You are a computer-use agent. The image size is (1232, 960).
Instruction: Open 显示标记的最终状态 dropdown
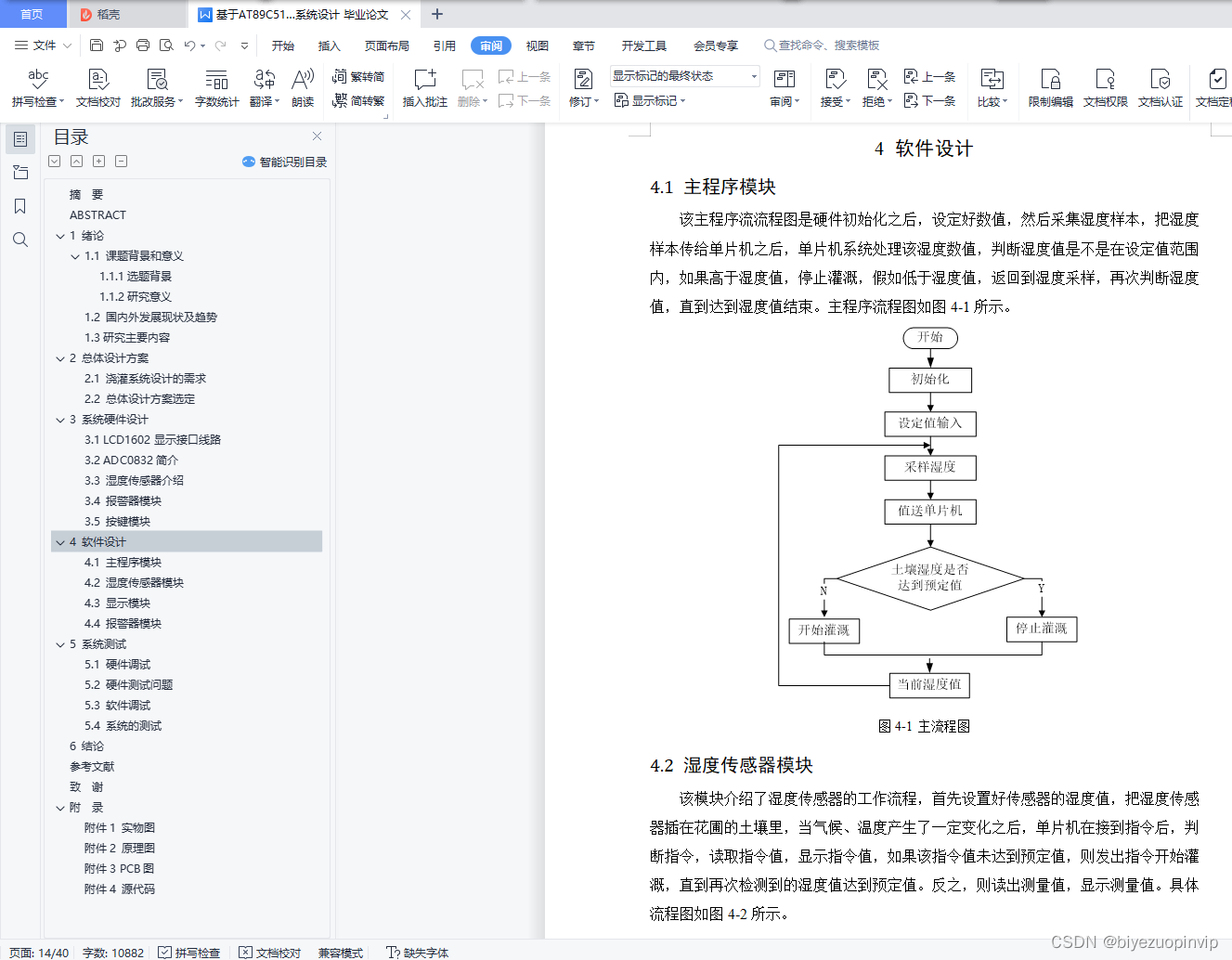685,76
